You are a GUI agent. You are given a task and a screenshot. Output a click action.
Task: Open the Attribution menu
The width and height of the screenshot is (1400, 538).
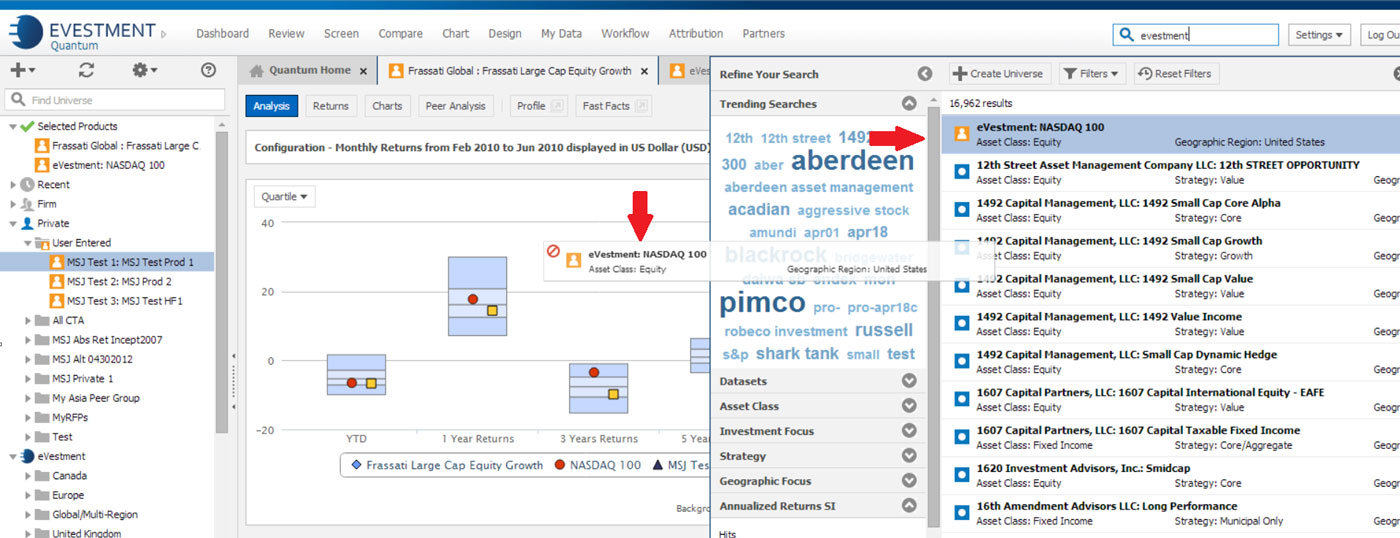coord(696,34)
